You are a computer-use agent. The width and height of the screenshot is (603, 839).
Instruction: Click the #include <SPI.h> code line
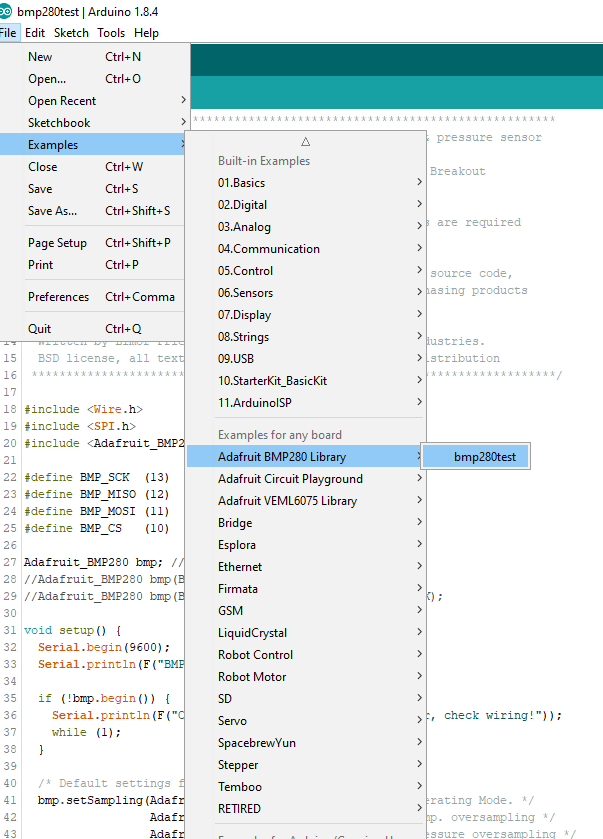coord(80,426)
